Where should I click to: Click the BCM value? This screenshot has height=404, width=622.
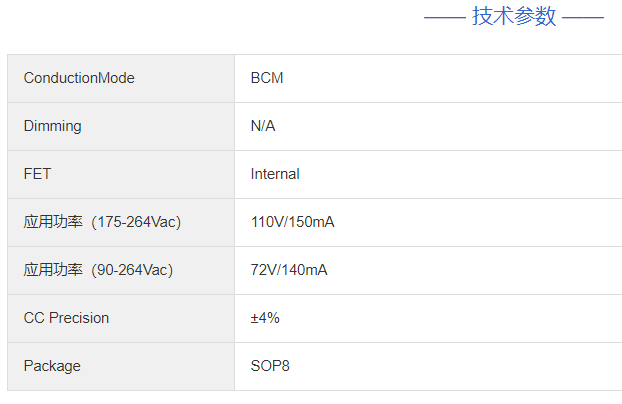(267, 78)
